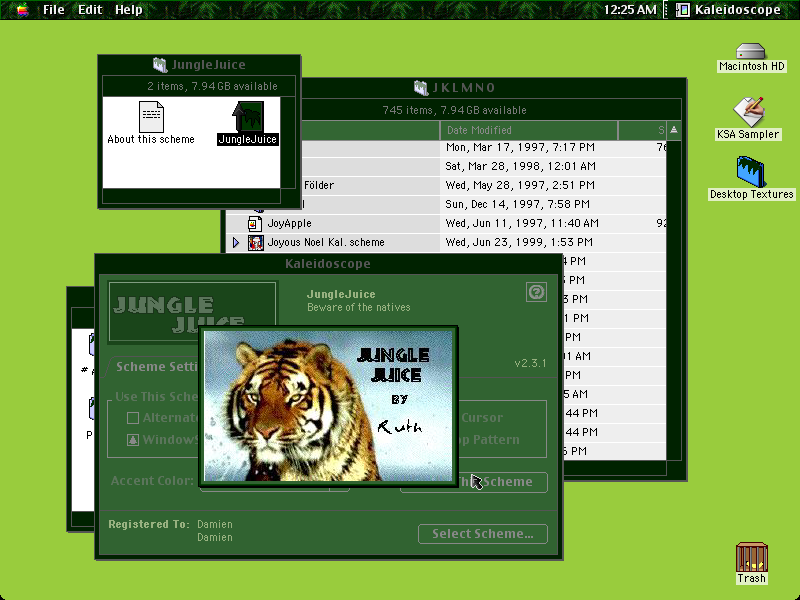Click the Kaleidoscope window title bar
Screen dimensions: 800x600
point(328,264)
